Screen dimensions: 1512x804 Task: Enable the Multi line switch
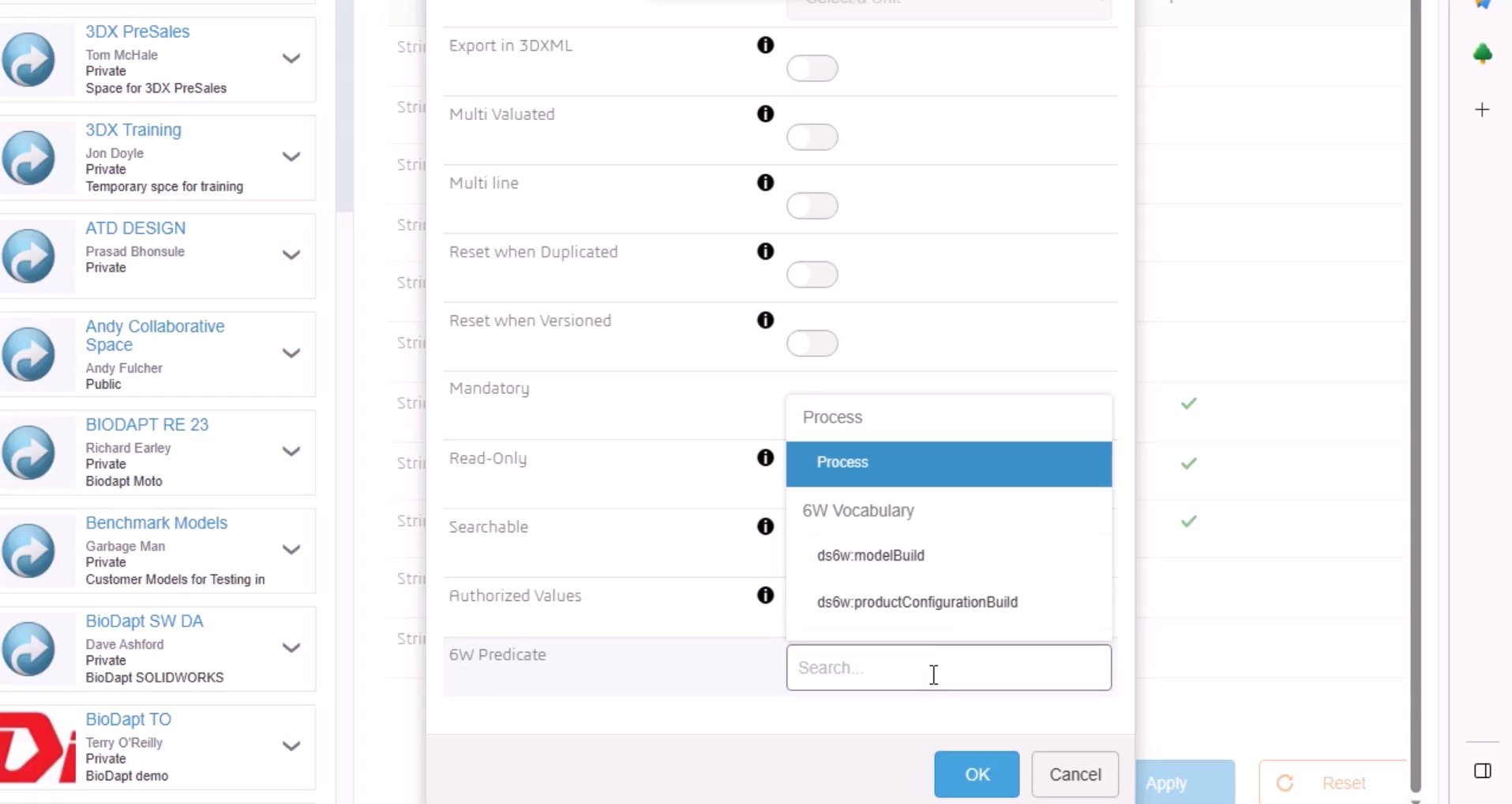click(x=812, y=206)
